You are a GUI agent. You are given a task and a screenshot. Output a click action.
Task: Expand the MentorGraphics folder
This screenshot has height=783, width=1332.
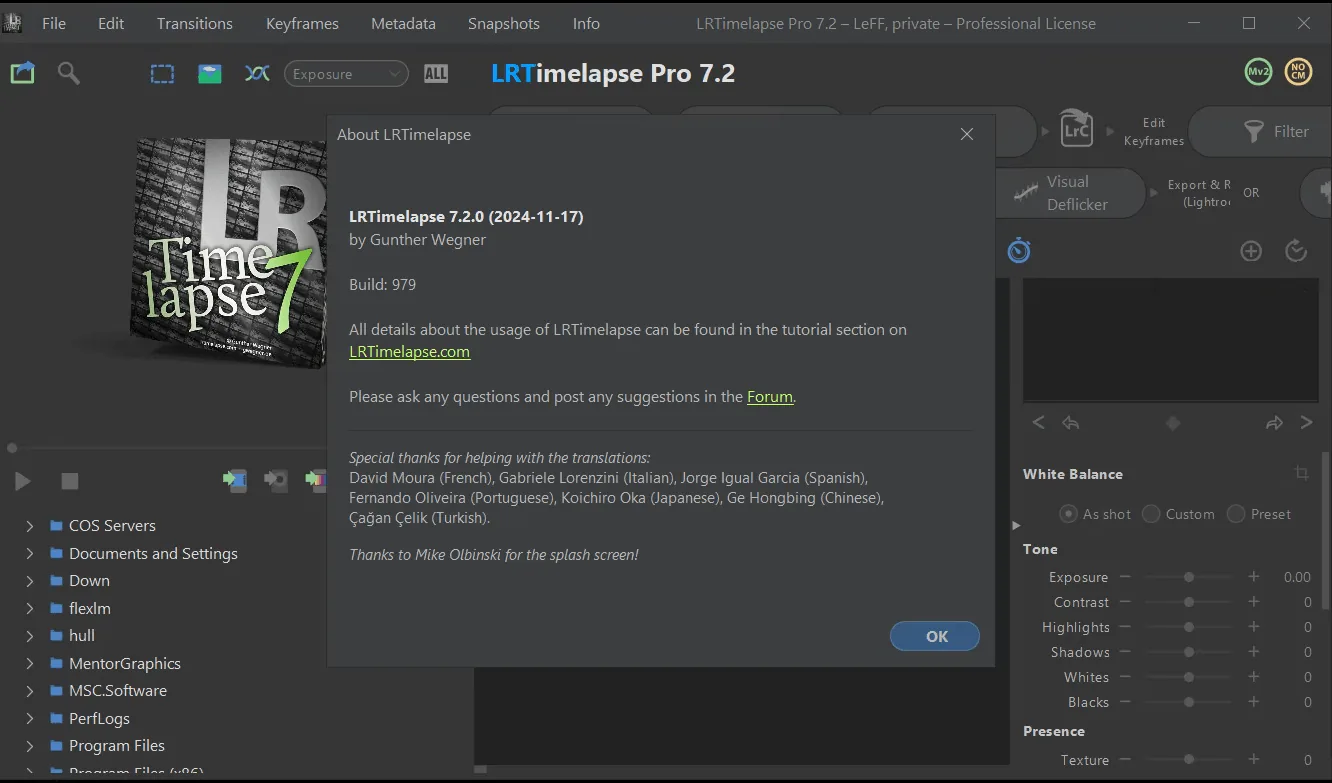[30, 663]
